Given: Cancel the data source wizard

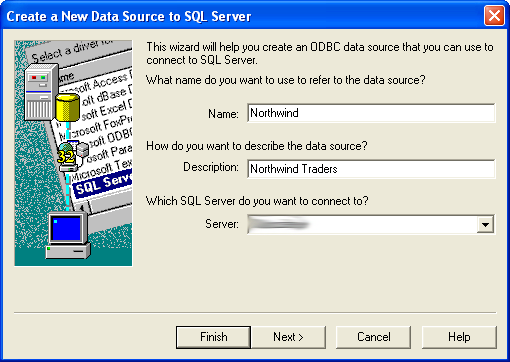Looking at the screenshot, I should click(373, 337).
